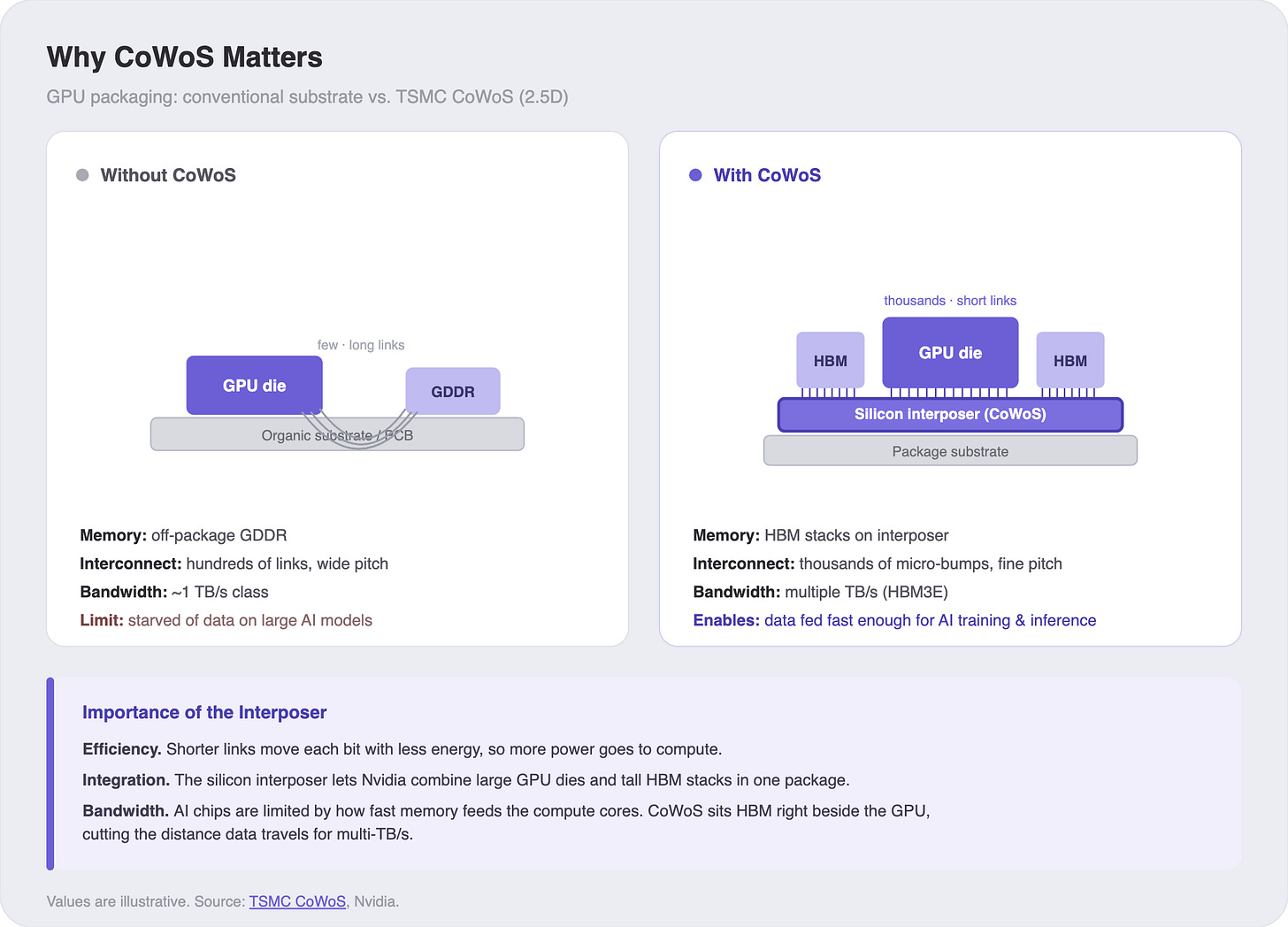Click the Importance of the Interposer heading
The width and height of the screenshot is (1288, 927).
coord(204,712)
